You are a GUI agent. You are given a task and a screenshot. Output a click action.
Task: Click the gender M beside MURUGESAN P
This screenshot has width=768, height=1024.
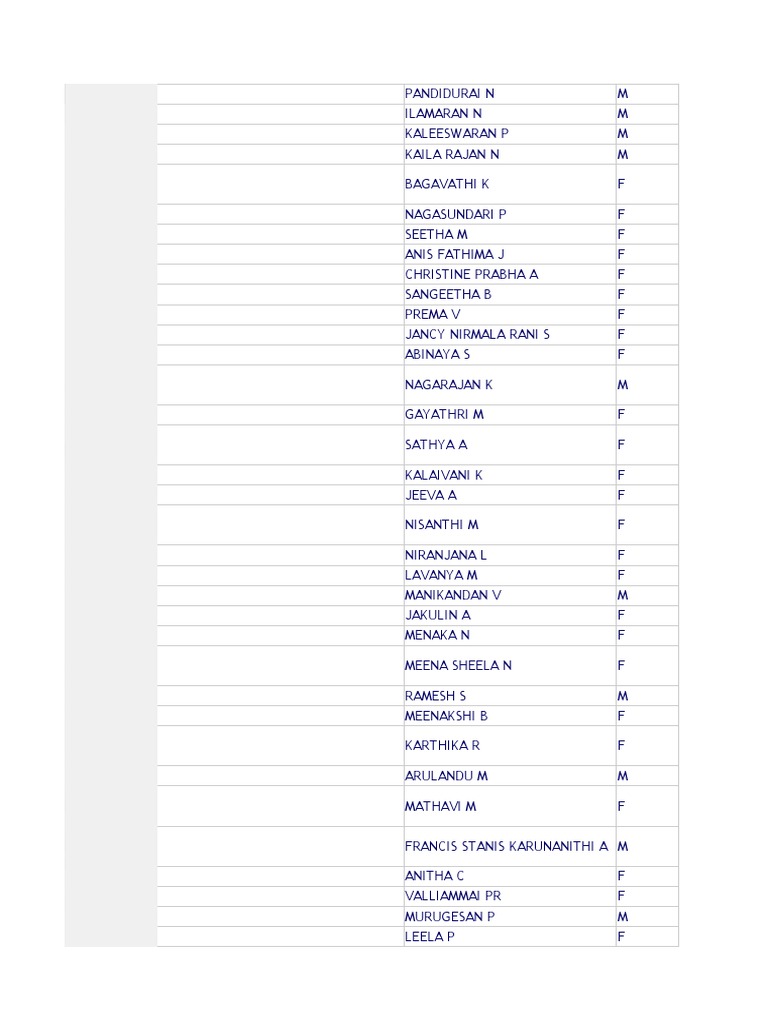click(x=623, y=917)
